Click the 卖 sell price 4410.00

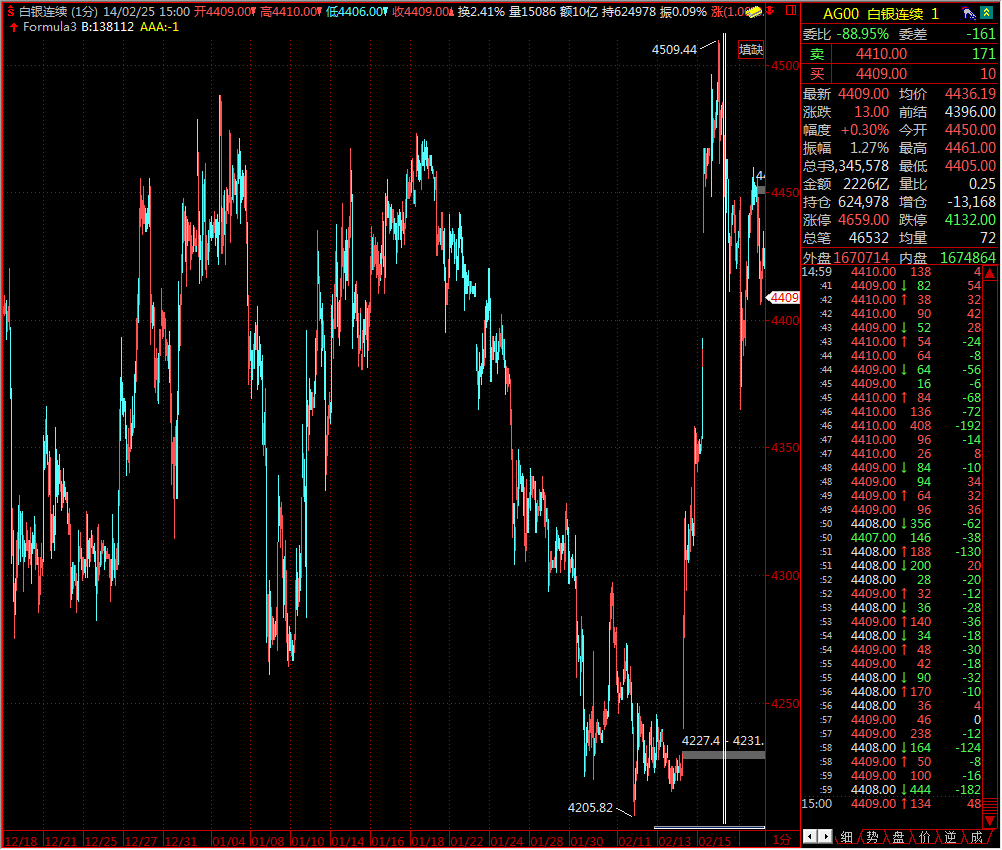(881, 54)
